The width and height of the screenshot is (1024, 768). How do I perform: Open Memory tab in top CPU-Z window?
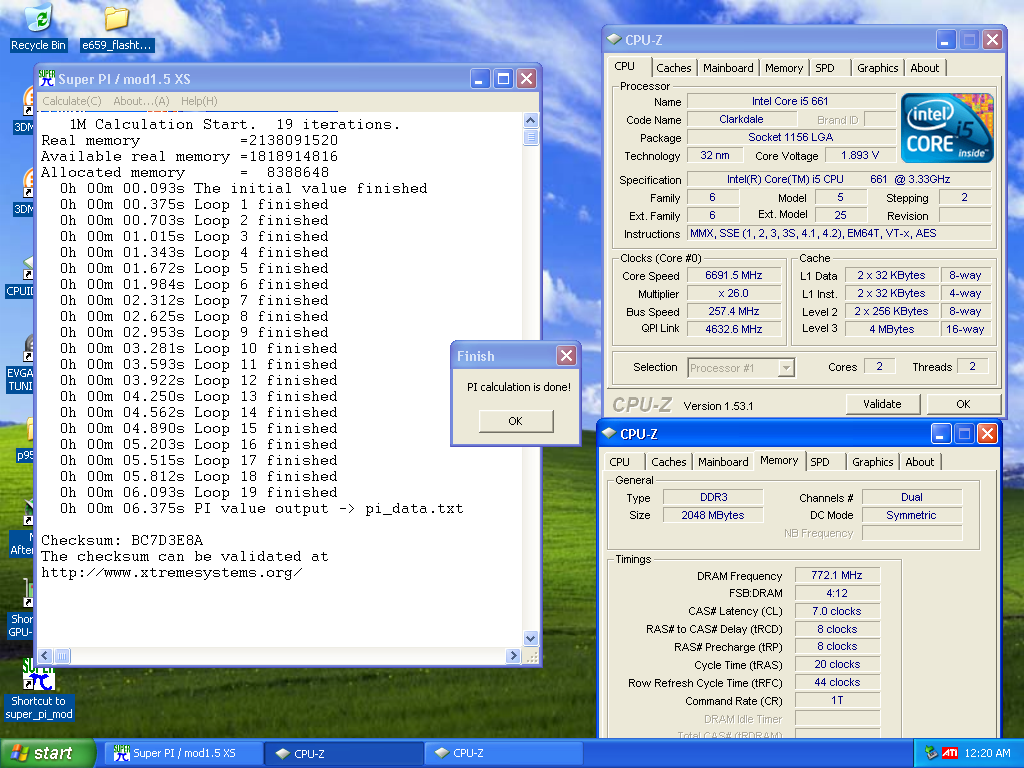tap(784, 68)
